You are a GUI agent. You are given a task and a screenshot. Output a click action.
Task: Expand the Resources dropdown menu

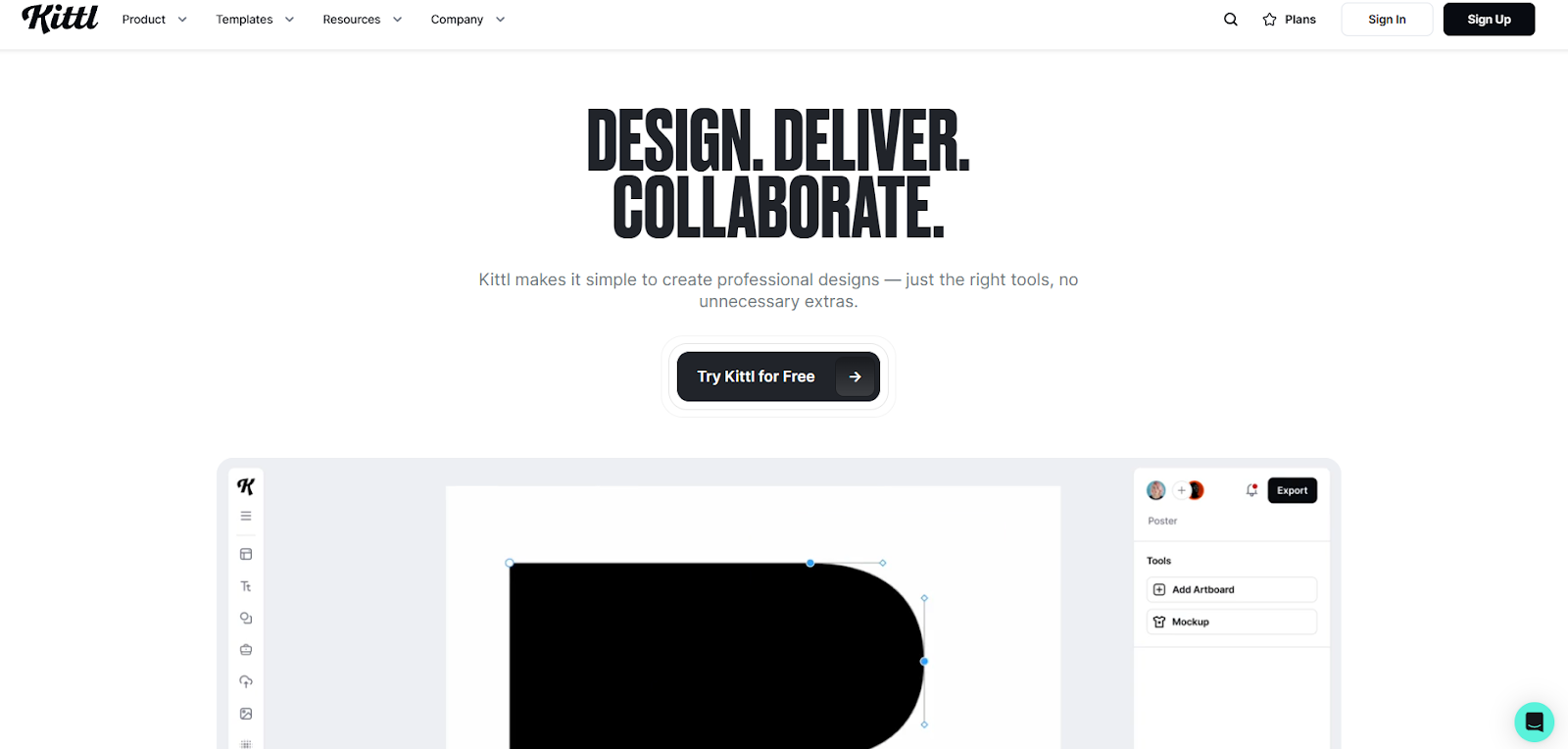(363, 20)
